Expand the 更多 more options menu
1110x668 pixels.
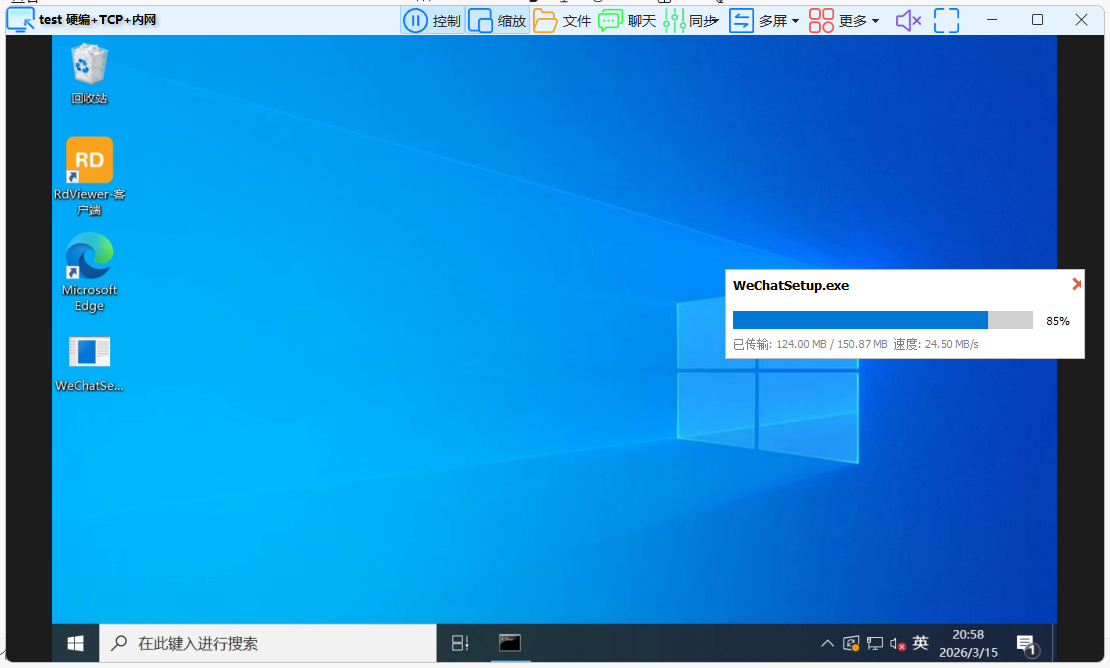(x=844, y=20)
